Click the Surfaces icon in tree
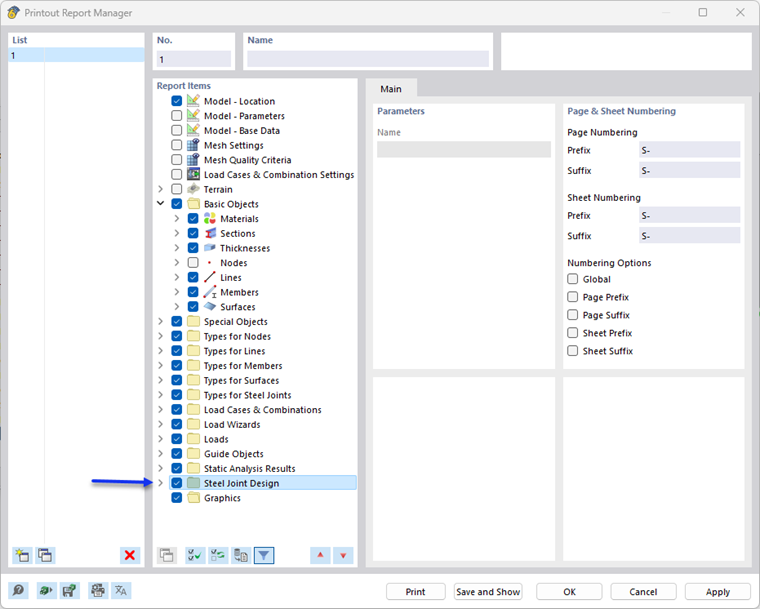 (209, 306)
